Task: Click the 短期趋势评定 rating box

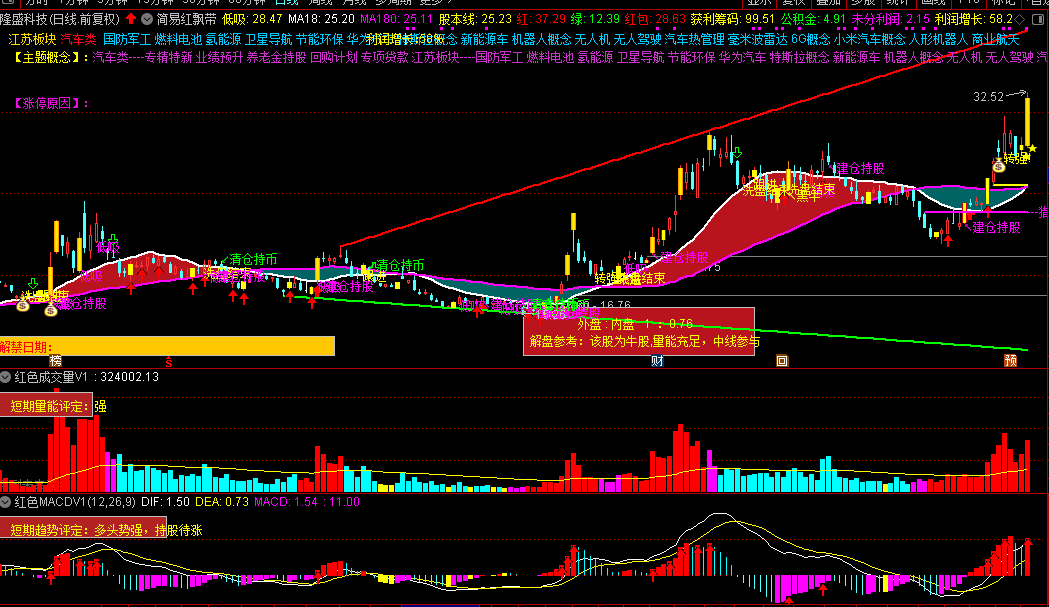Action: click(83, 529)
